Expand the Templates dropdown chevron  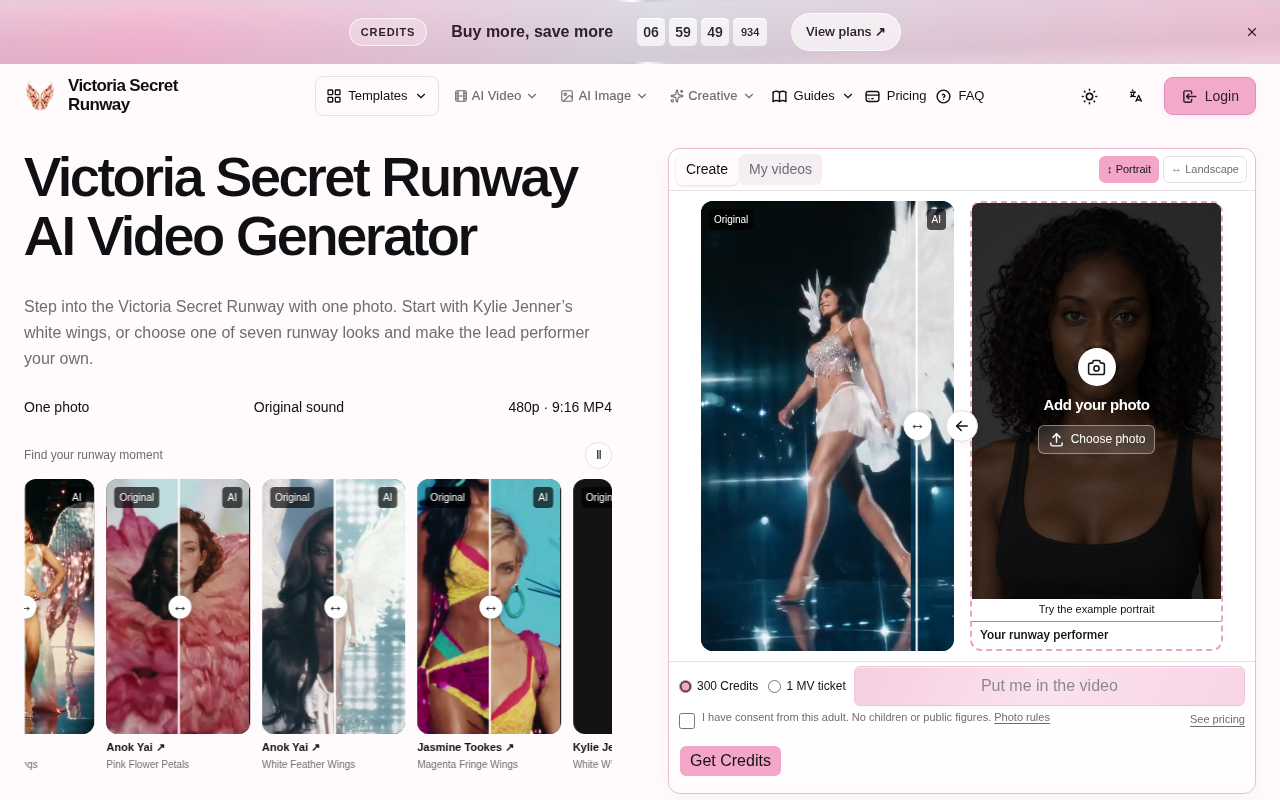pos(421,96)
